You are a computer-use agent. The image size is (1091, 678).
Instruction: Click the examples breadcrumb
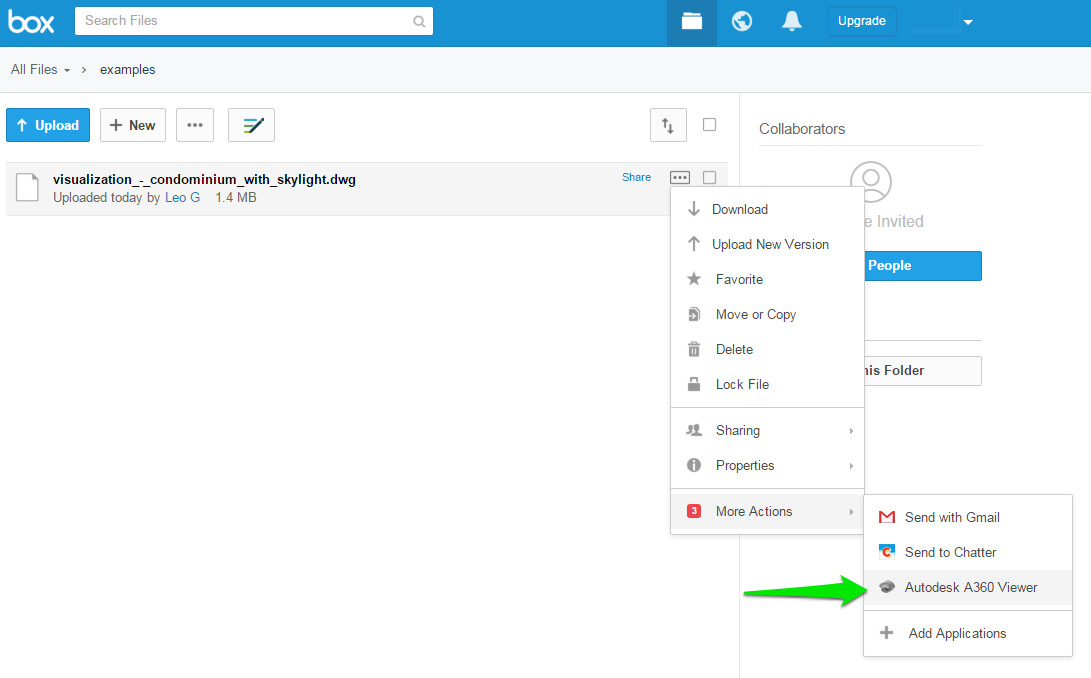(127, 70)
